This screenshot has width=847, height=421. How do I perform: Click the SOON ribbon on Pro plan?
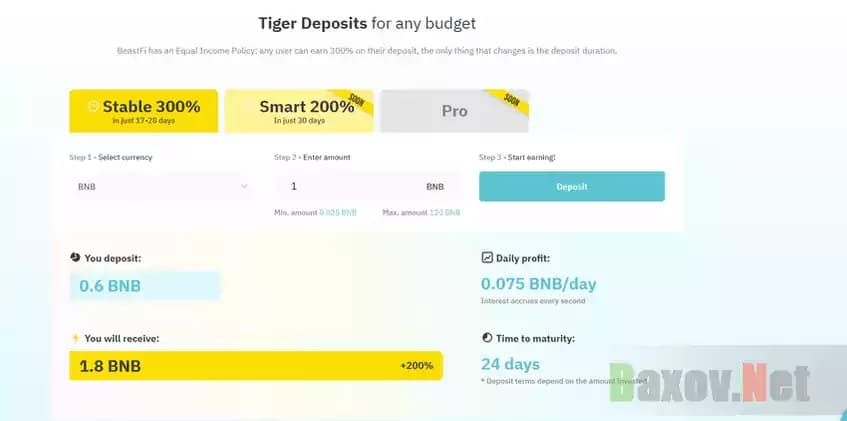coord(513,101)
